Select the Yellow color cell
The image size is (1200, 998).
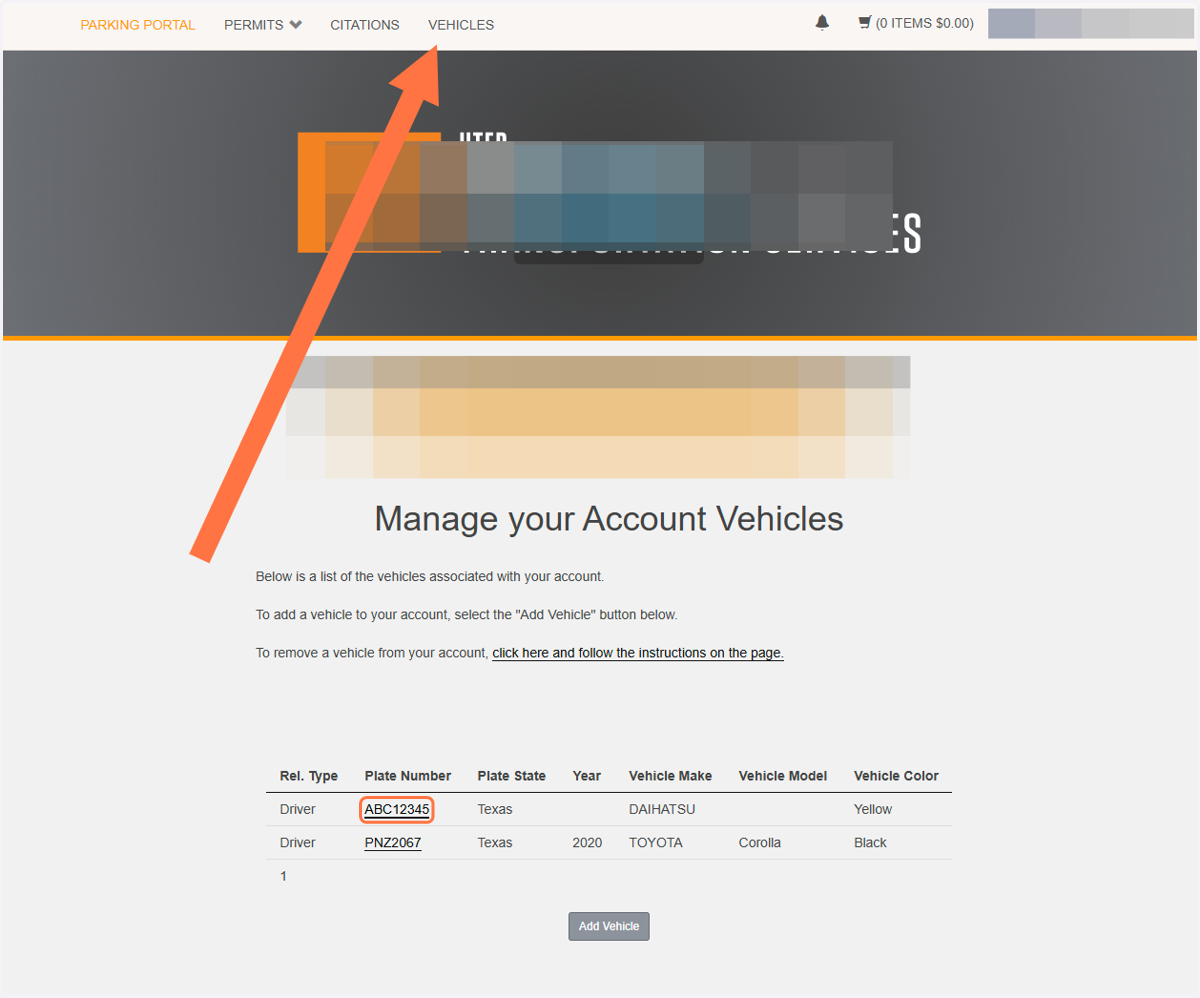coord(873,809)
